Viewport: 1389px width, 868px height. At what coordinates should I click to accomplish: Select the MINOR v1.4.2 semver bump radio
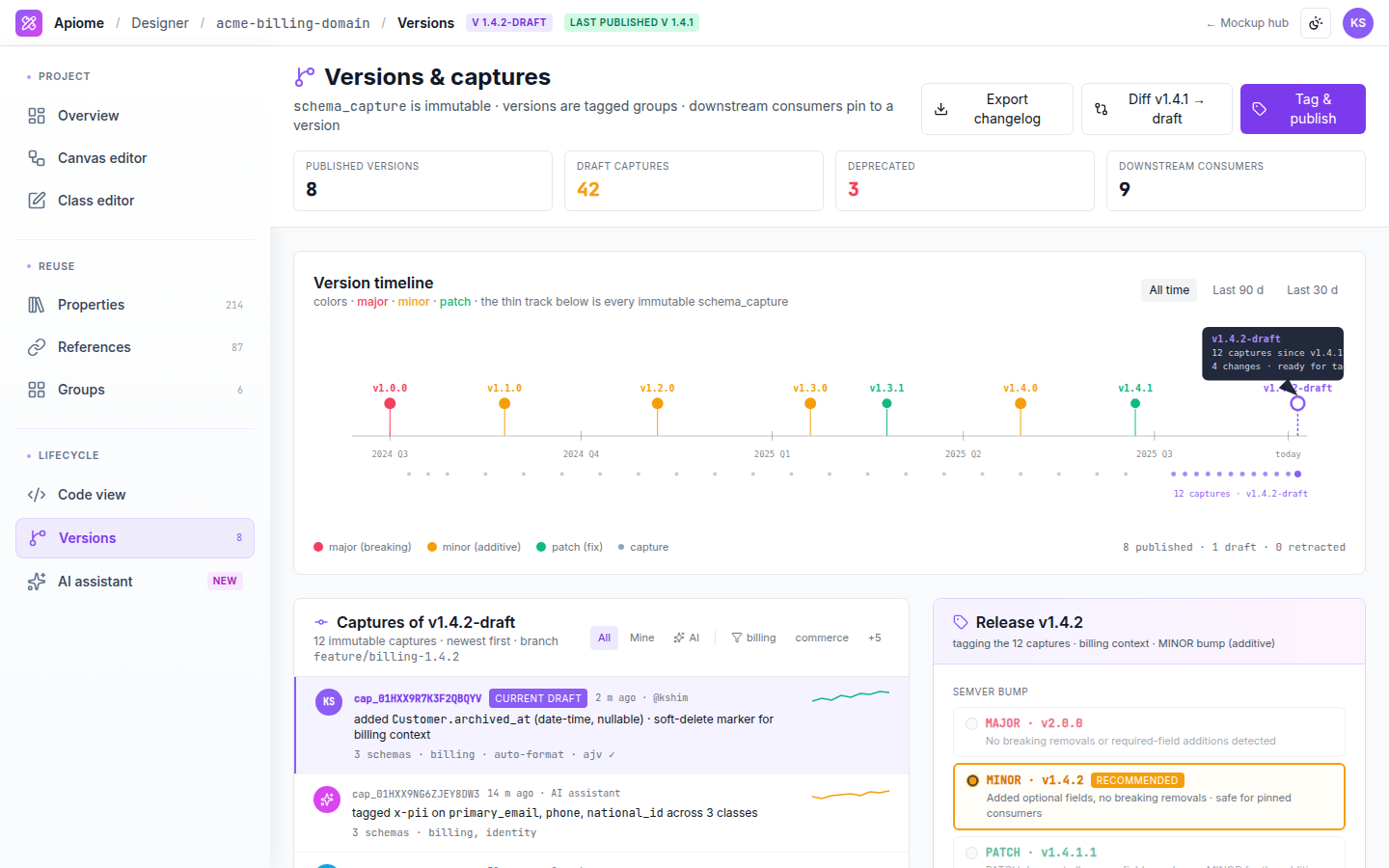pos(972,780)
